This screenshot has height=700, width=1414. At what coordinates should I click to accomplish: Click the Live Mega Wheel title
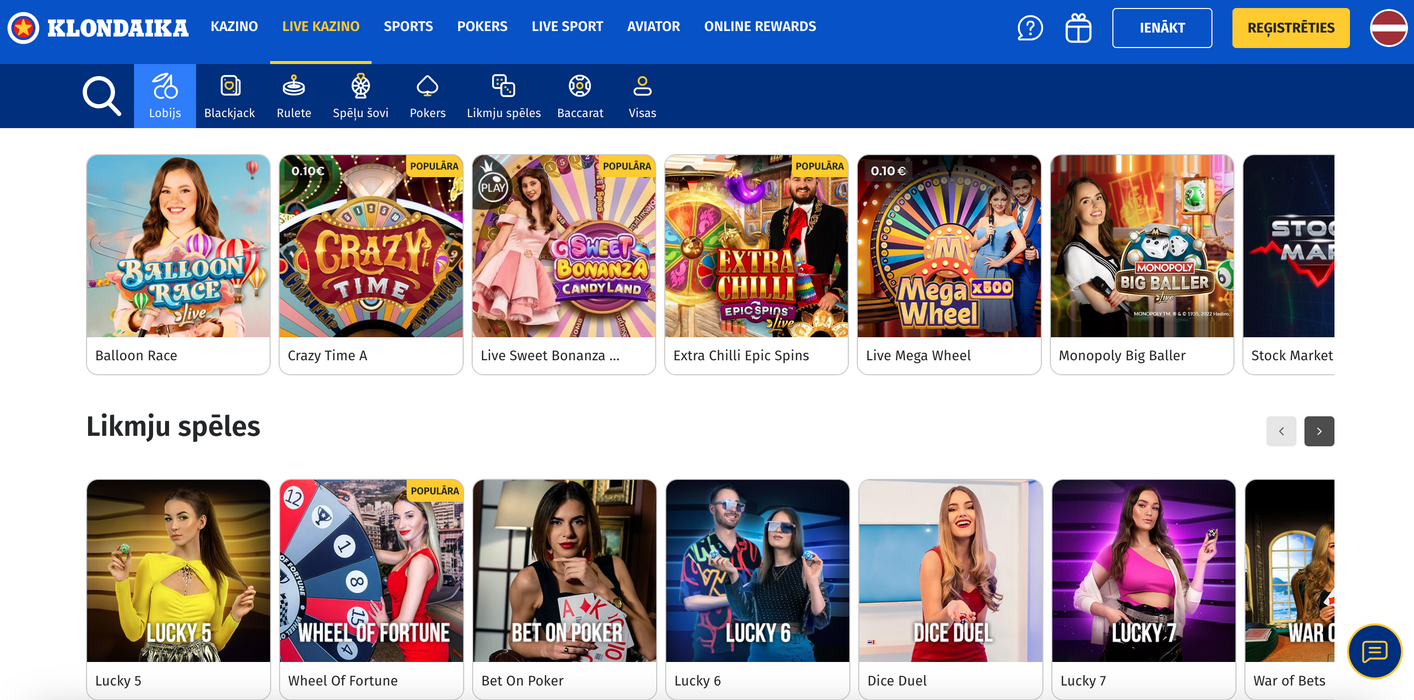point(918,355)
